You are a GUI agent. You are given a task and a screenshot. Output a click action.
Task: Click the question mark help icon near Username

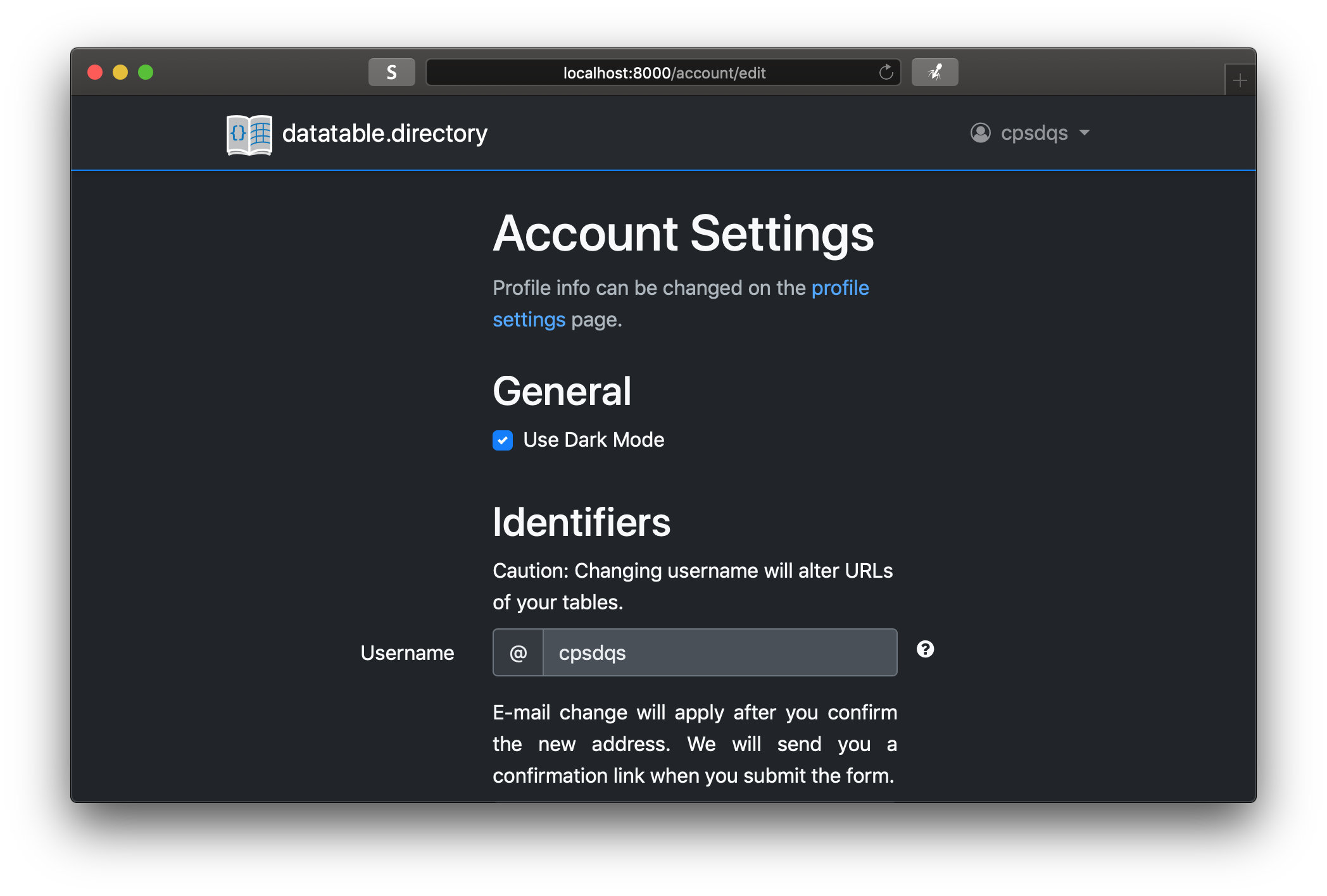925,649
